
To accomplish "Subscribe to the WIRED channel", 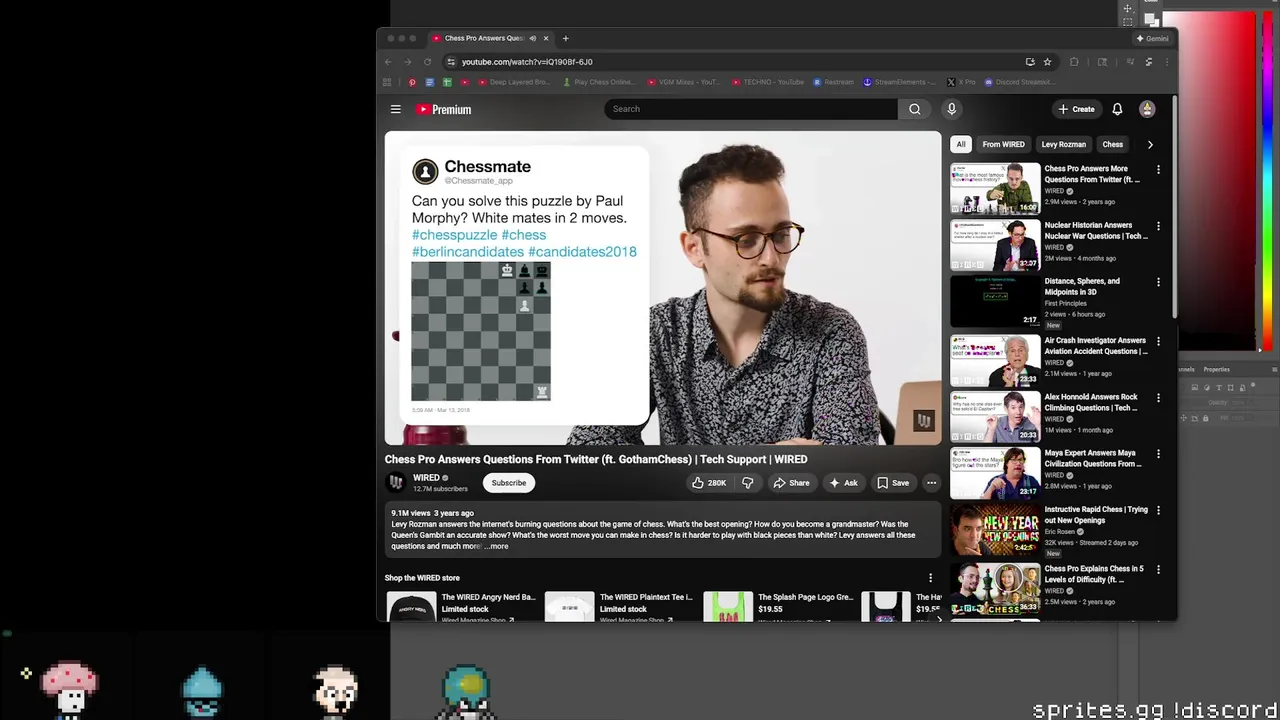I will pyautogui.click(x=508, y=483).
